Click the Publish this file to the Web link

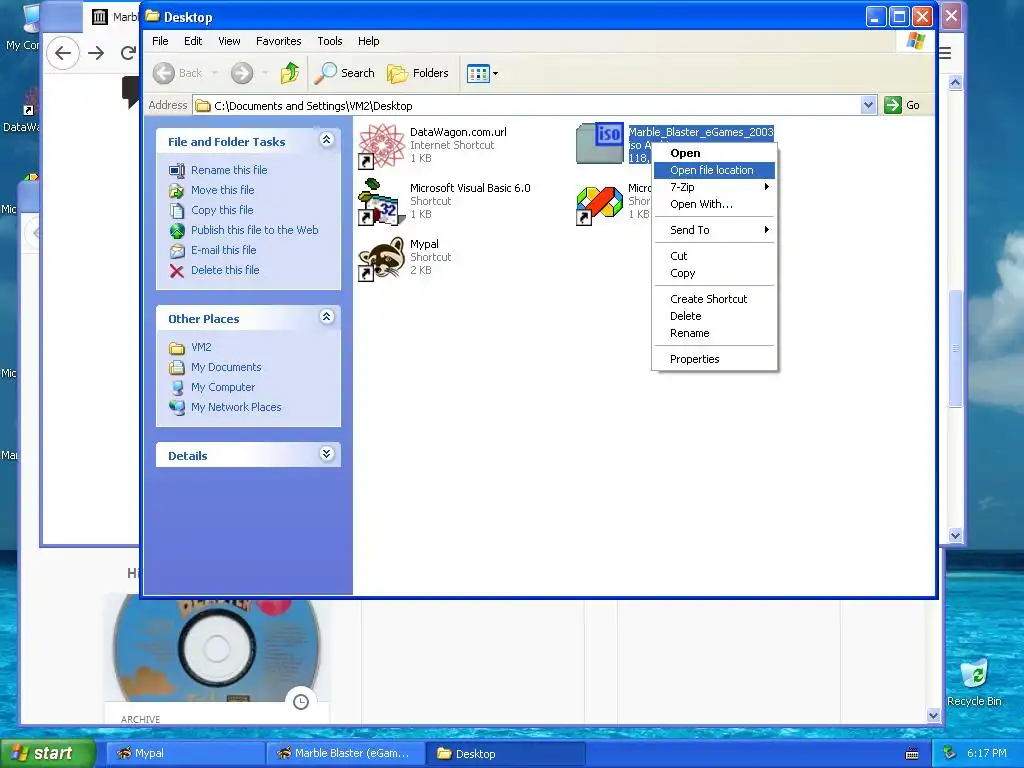click(x=255, y=231)
